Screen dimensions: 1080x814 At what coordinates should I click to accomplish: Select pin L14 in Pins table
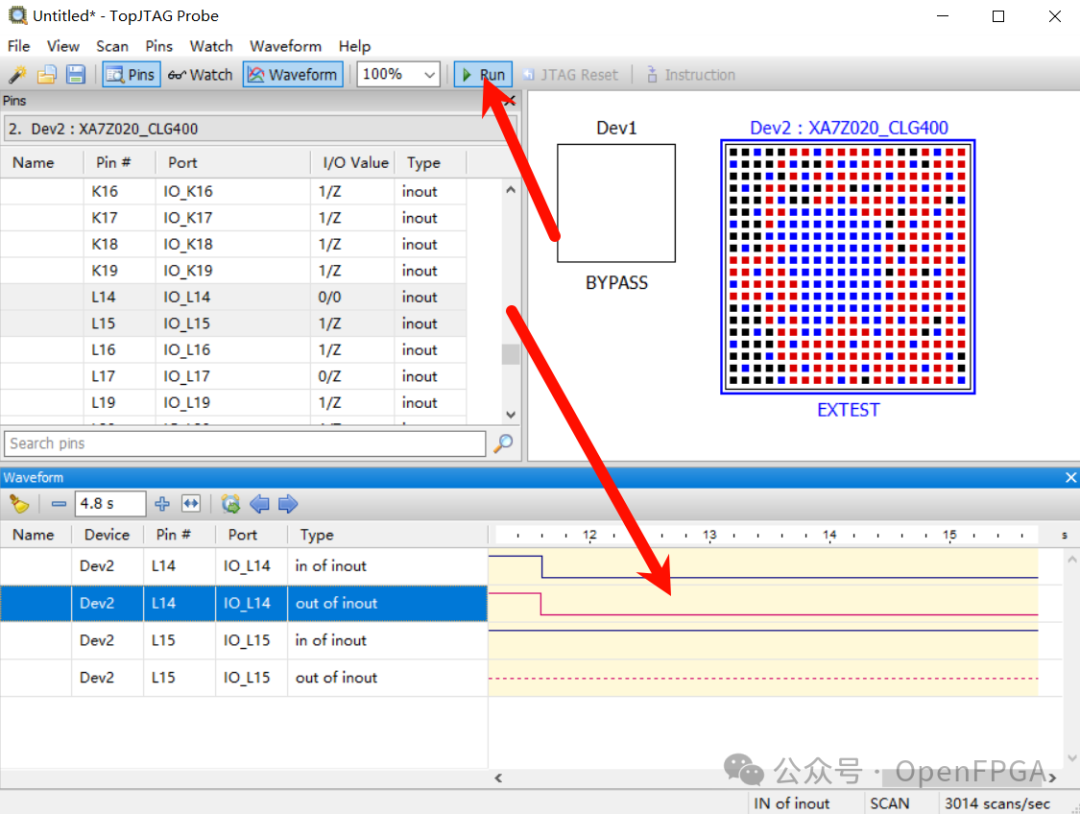pos(233,297)
